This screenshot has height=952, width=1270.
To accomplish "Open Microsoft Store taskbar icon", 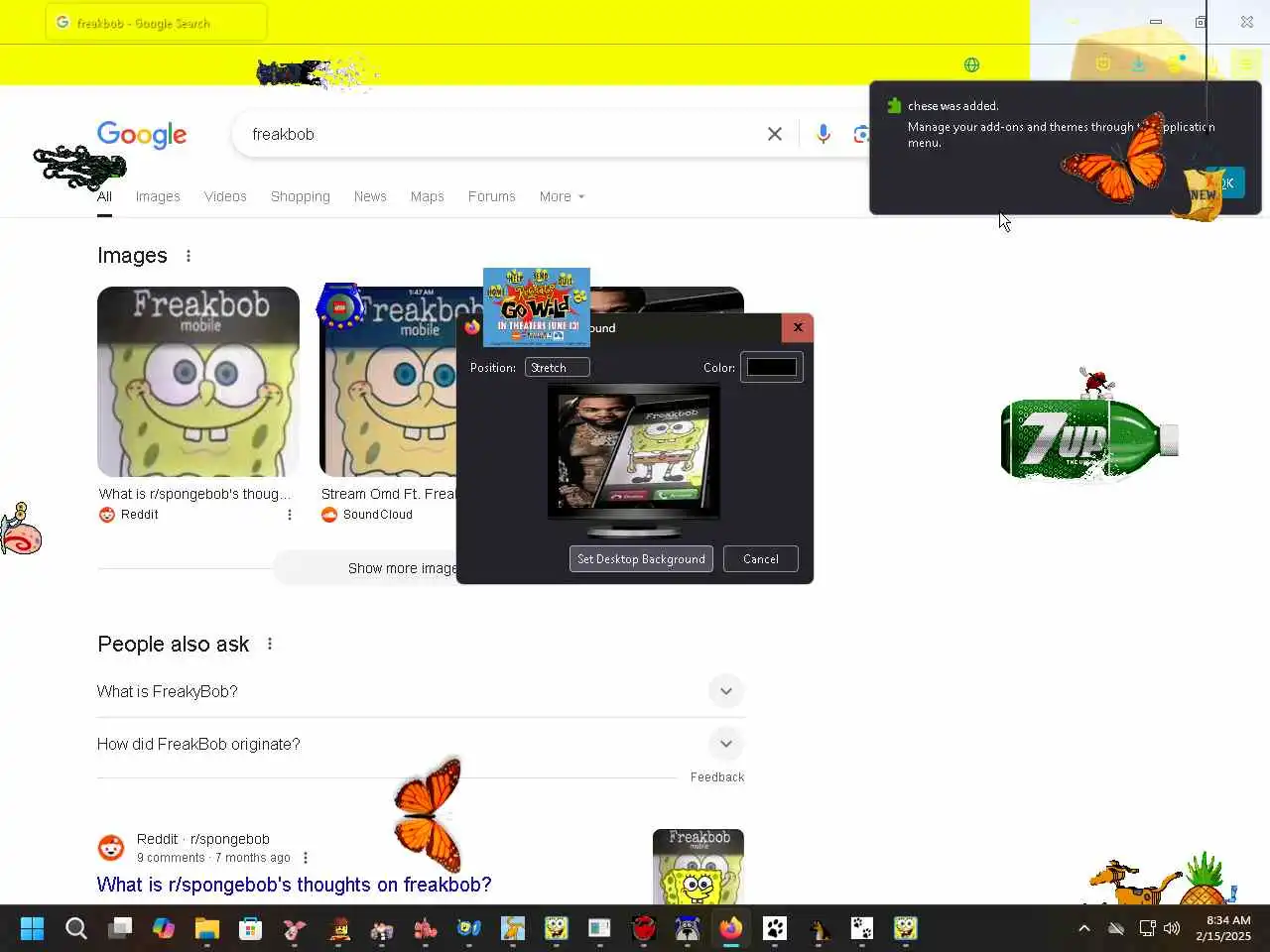I will point(250,928).
